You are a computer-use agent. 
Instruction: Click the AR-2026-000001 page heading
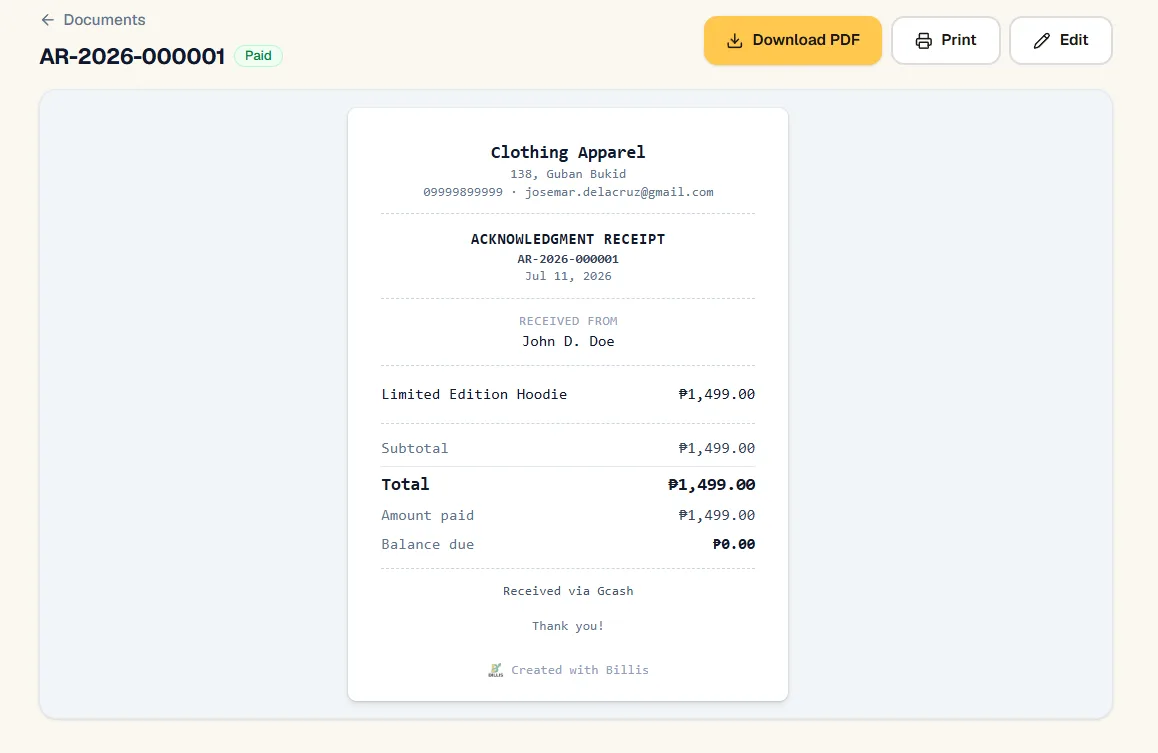(x=132, y=56)
